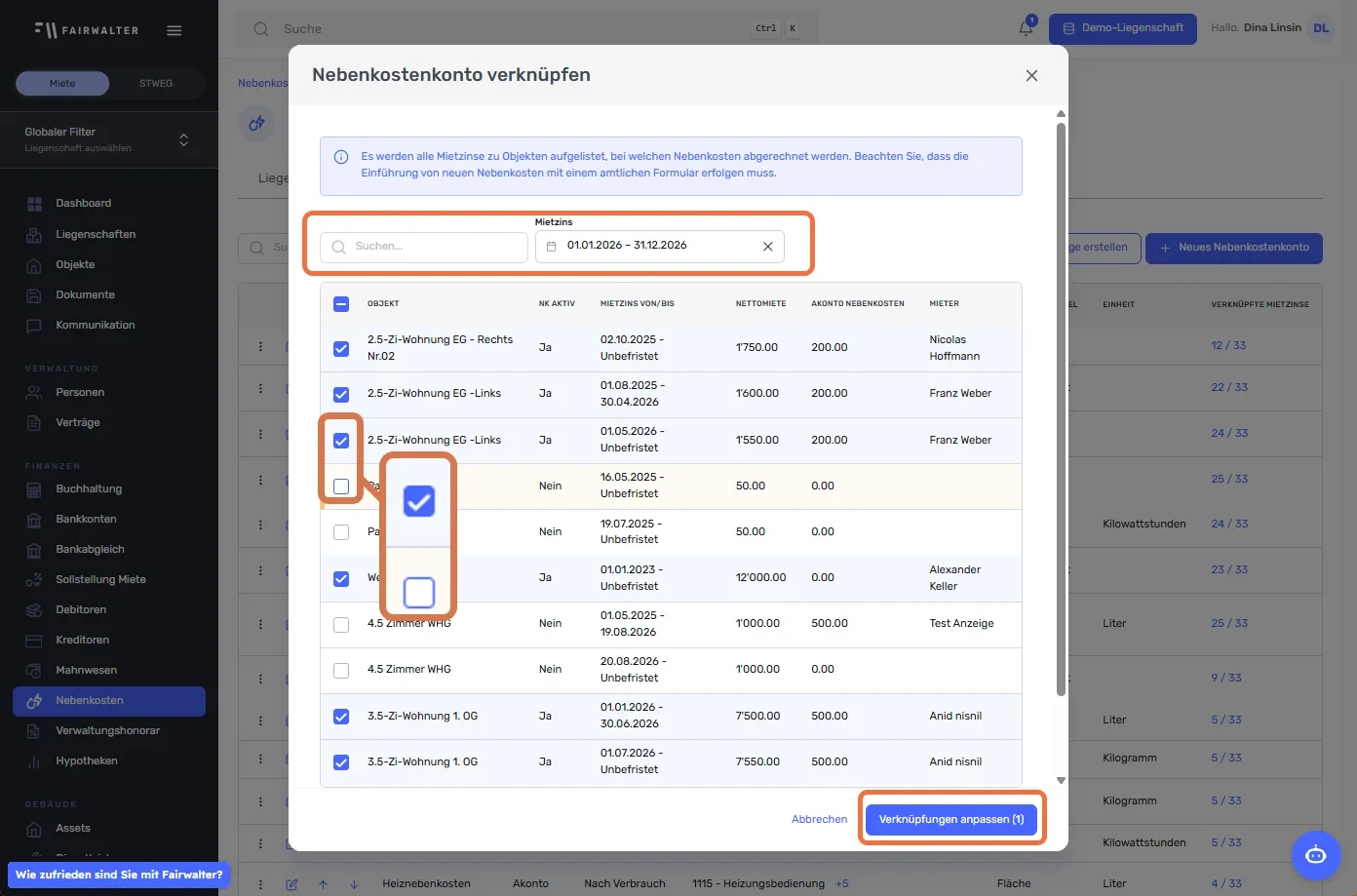Click the Bankkonten sidebar icon

34,520
